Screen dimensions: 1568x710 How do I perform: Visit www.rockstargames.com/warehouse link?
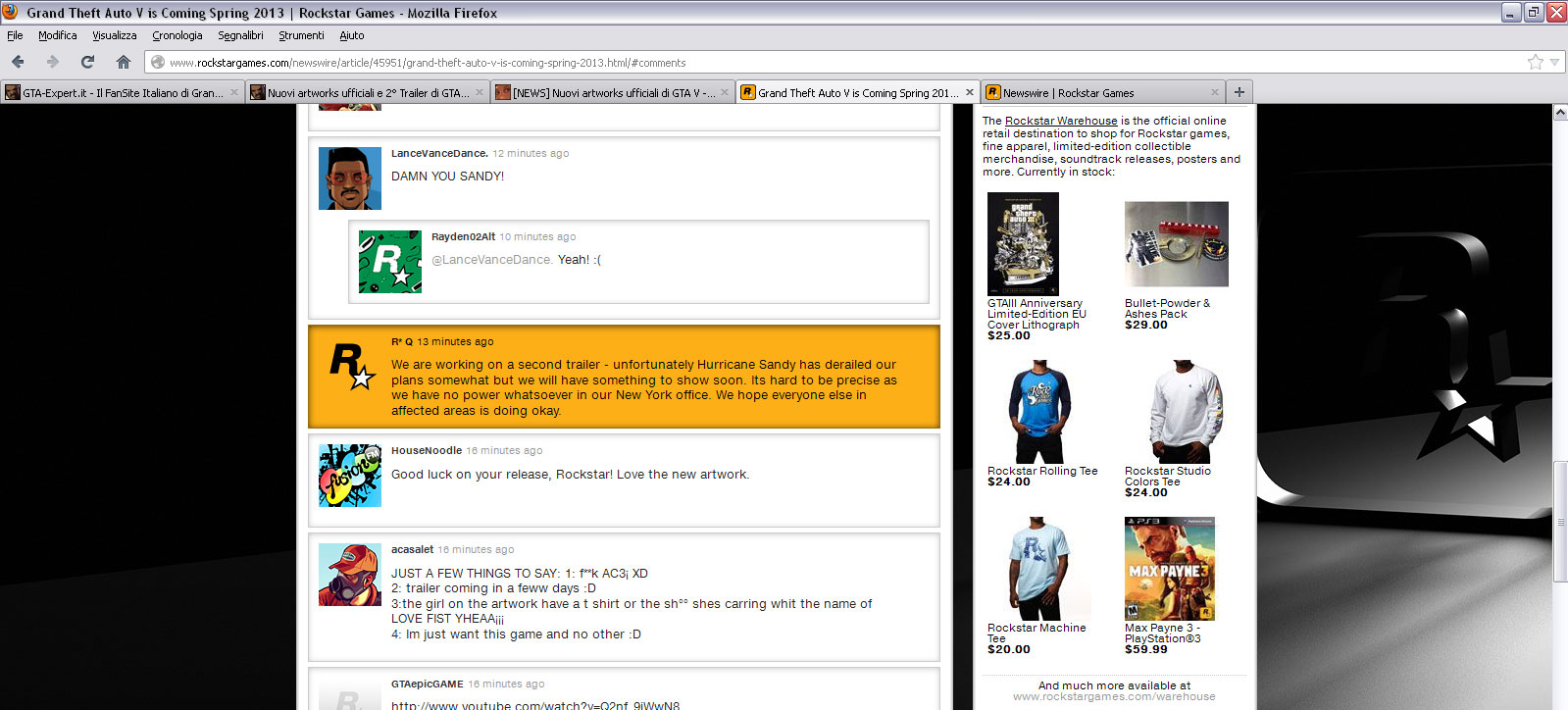pos(1114,697)
